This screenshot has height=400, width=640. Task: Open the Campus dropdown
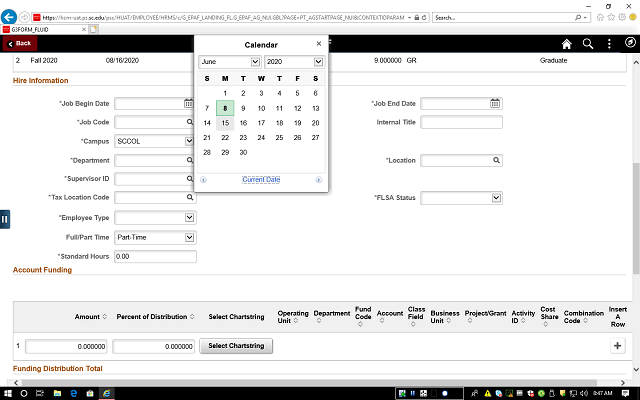point(189,141)
